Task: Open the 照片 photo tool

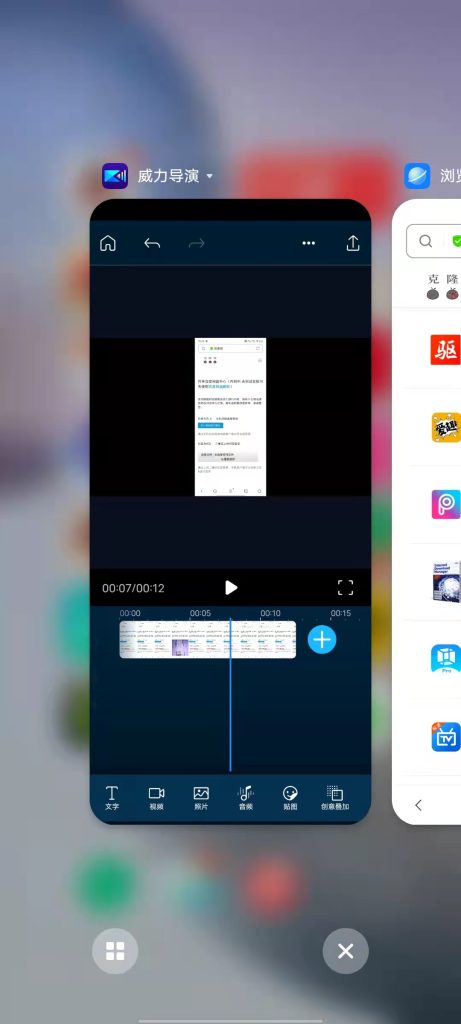Action: 201,798
